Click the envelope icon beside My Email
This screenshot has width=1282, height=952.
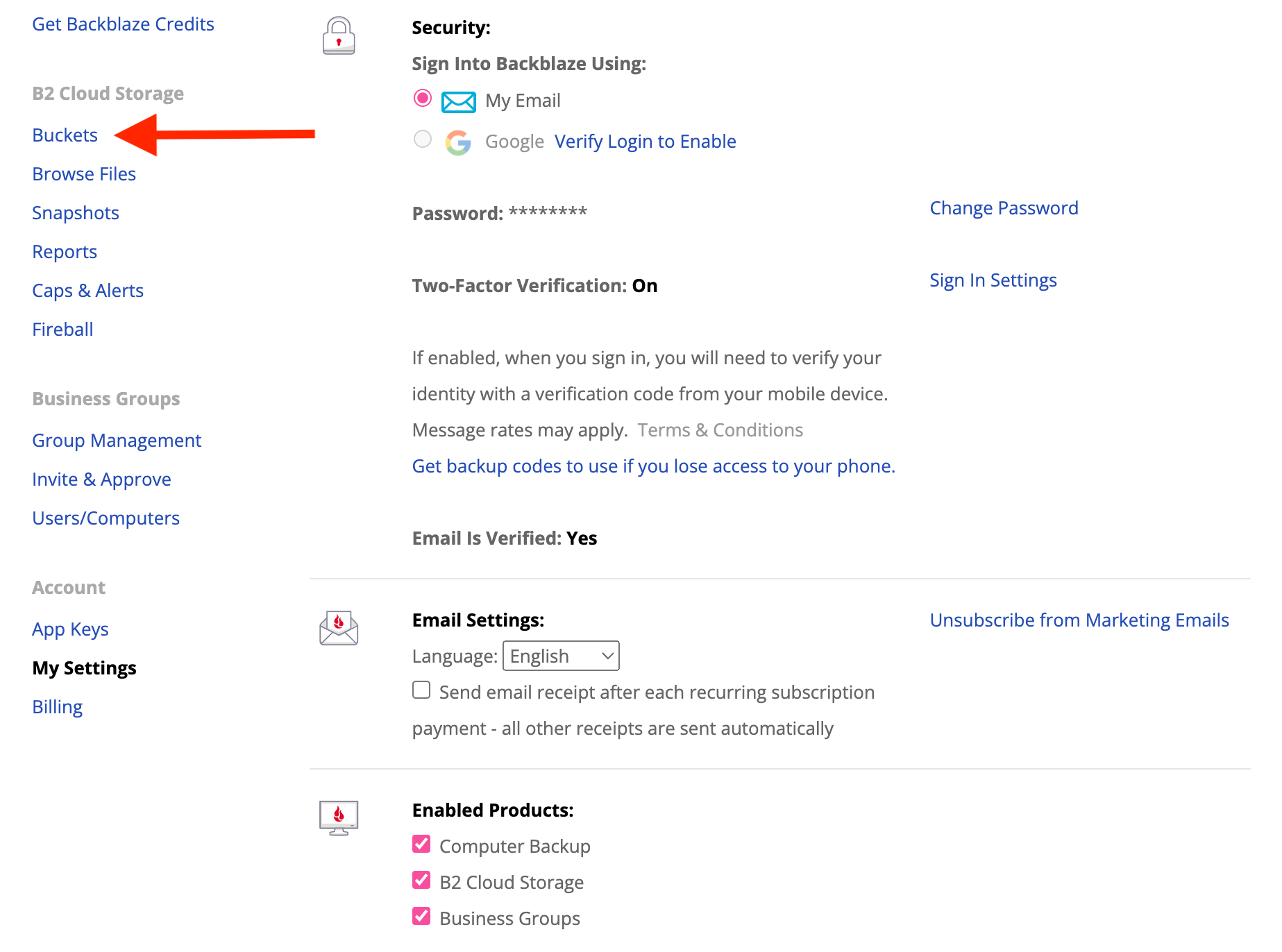coord(459,102)
